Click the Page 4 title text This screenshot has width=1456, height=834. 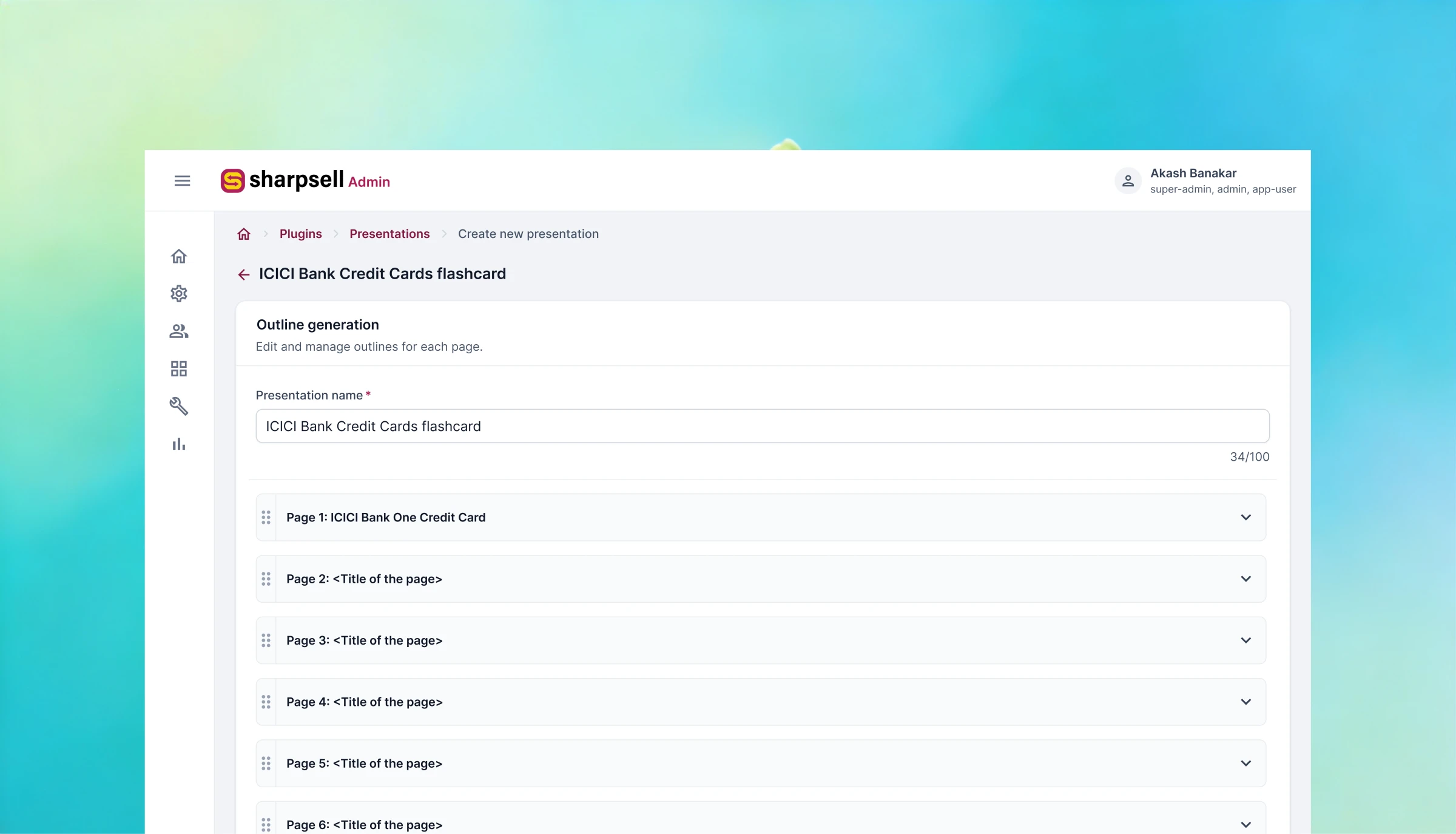[x=365, y=702]
